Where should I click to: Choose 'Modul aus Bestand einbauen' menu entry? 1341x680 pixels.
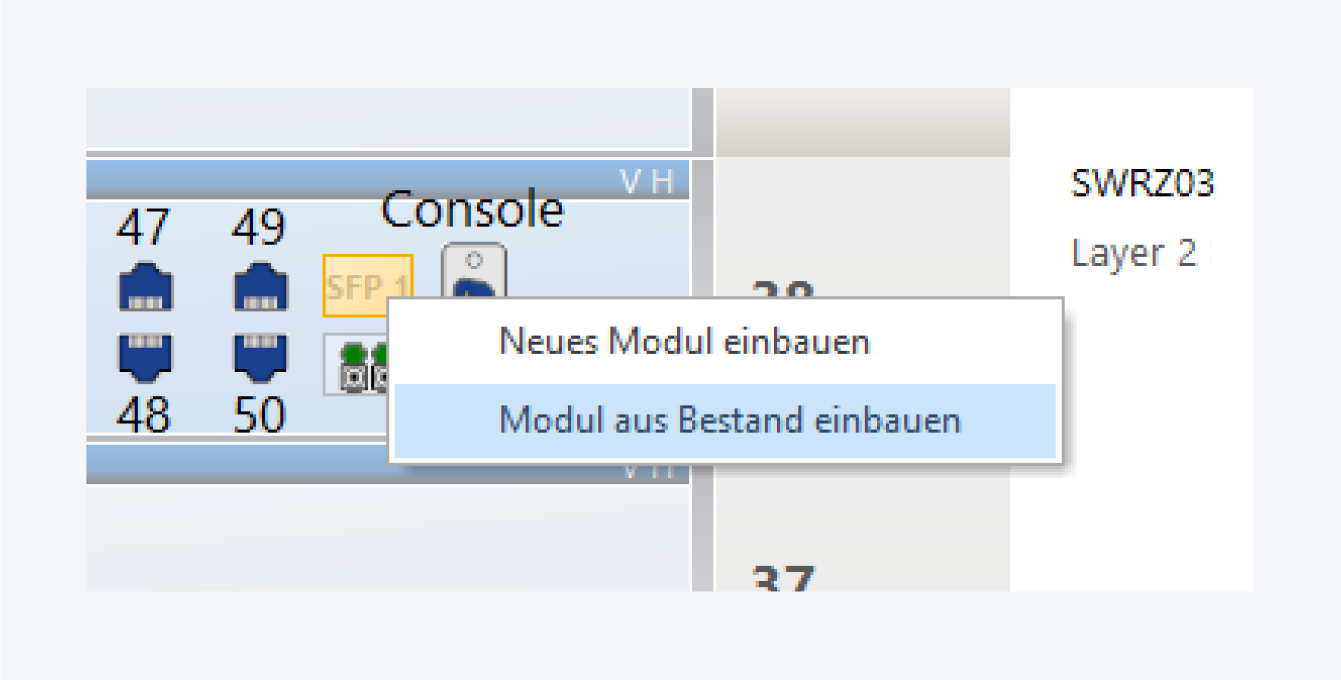tap(729, 420)
